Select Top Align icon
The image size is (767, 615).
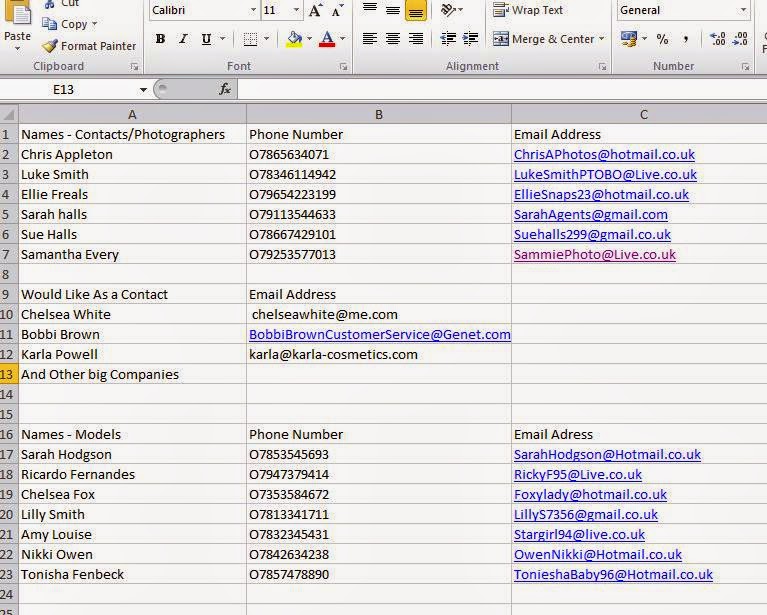tap(370, 9)
